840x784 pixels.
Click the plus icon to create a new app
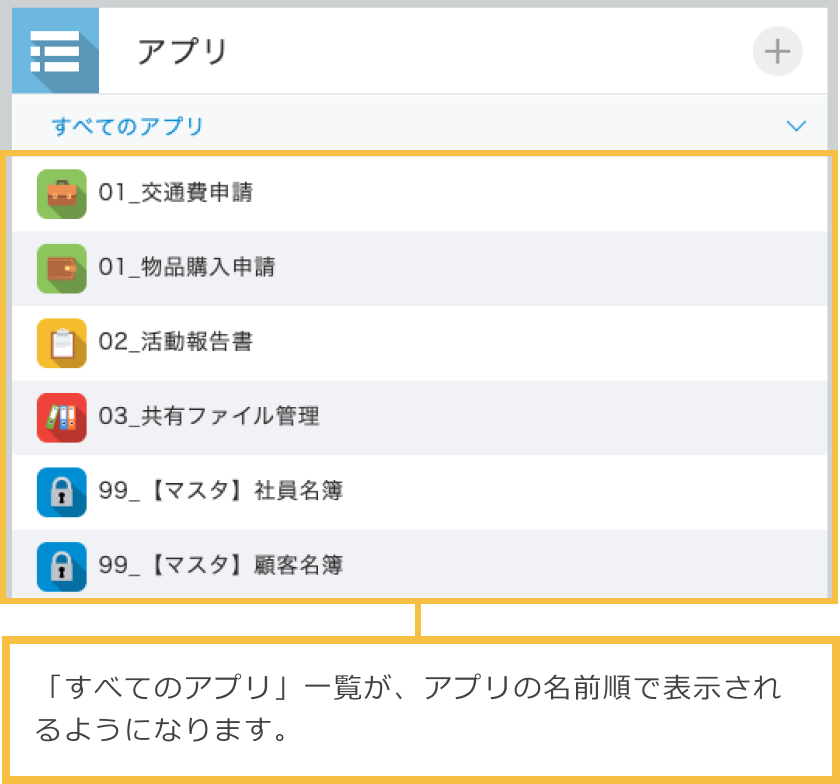pyautogui.click(x=777, y=51)
